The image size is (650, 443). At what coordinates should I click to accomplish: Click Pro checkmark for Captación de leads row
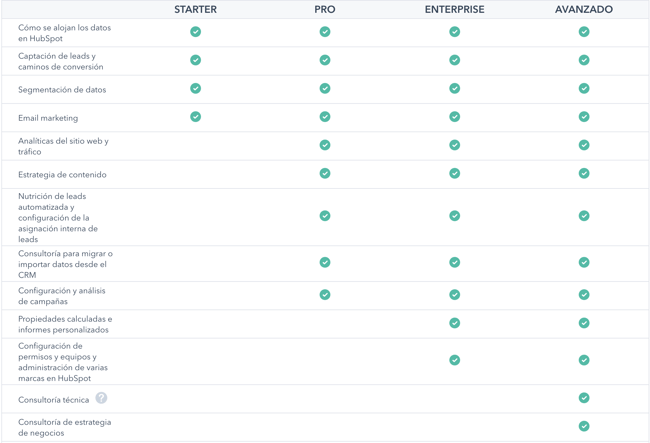pos(325,60)
